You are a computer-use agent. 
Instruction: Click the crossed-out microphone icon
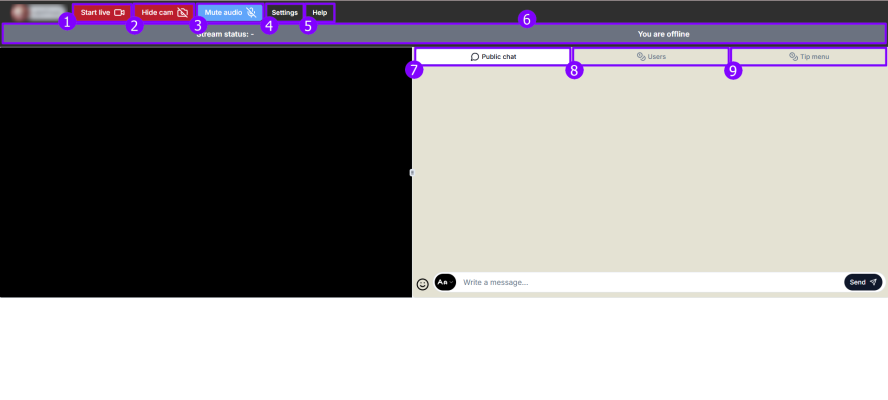(x=251, y=13)
